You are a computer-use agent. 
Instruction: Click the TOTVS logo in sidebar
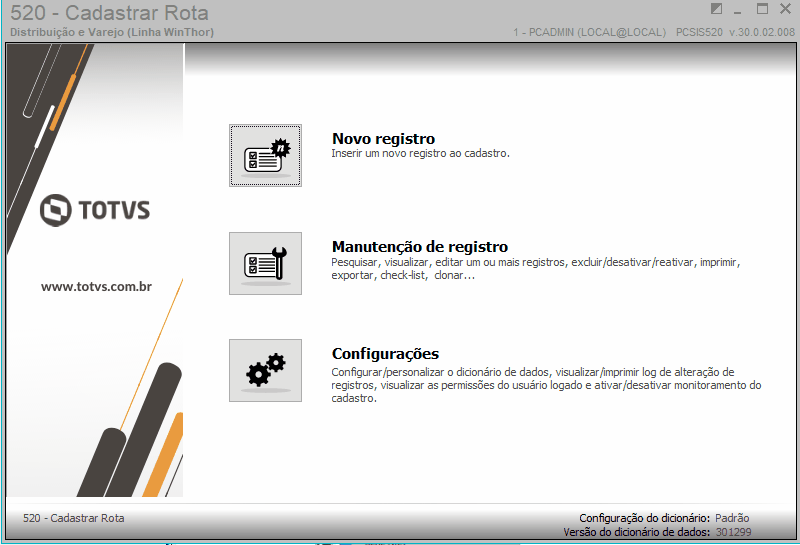tap(95, 210)
